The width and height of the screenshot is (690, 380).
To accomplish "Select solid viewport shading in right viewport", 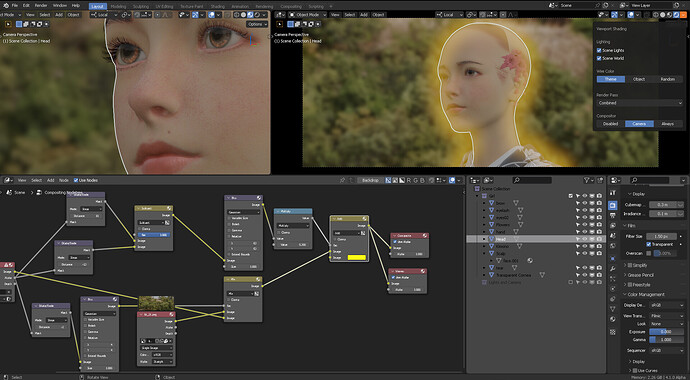I will [663, 15].
